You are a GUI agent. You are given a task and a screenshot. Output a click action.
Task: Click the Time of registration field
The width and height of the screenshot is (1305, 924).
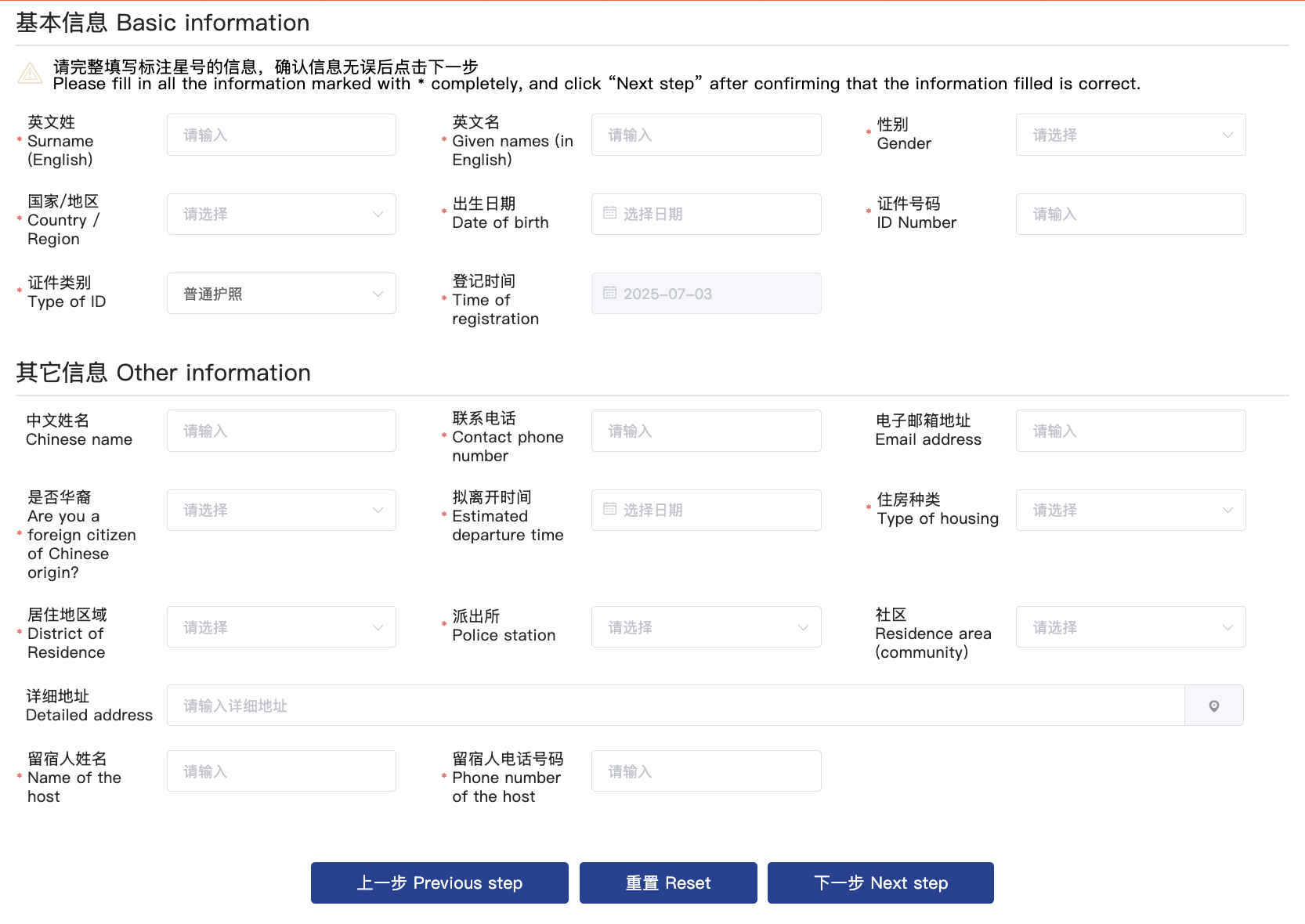click(x=706, y=294)
